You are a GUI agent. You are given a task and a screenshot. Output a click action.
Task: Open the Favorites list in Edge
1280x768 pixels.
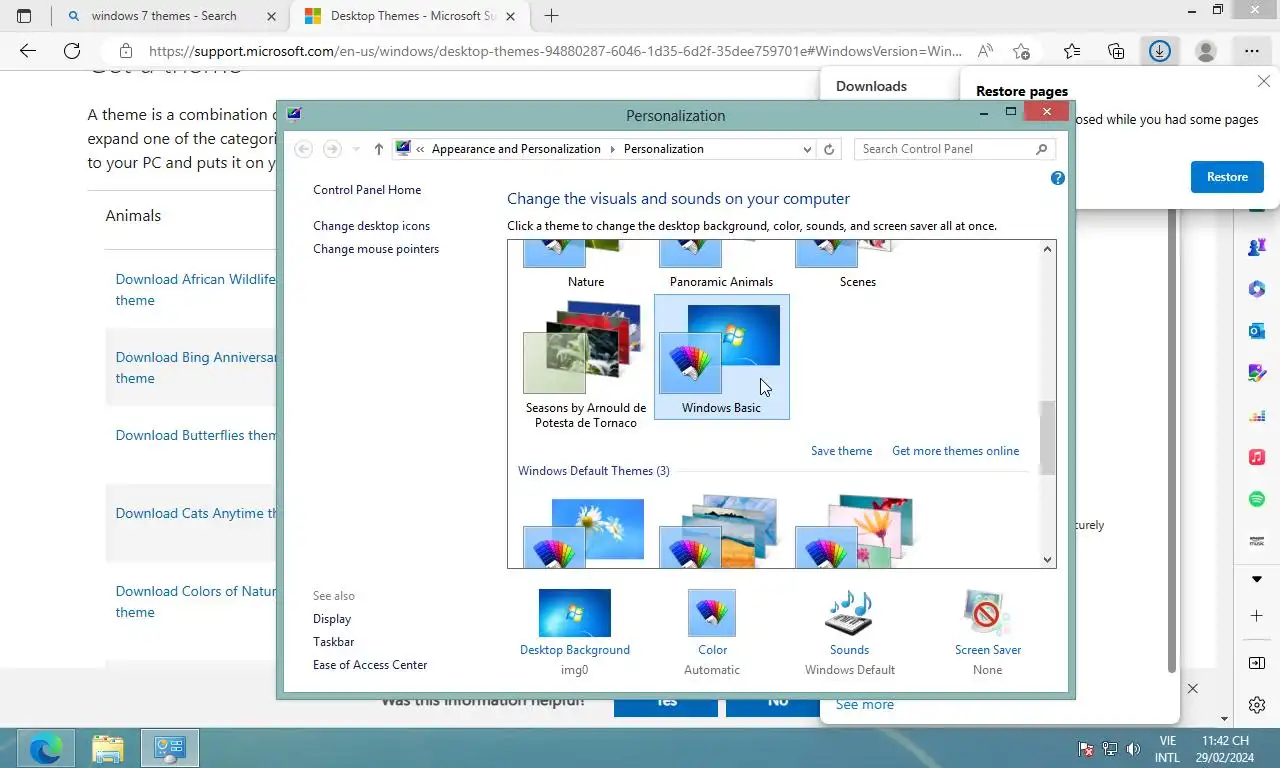pyautogui.click(x=1072, y=51)
